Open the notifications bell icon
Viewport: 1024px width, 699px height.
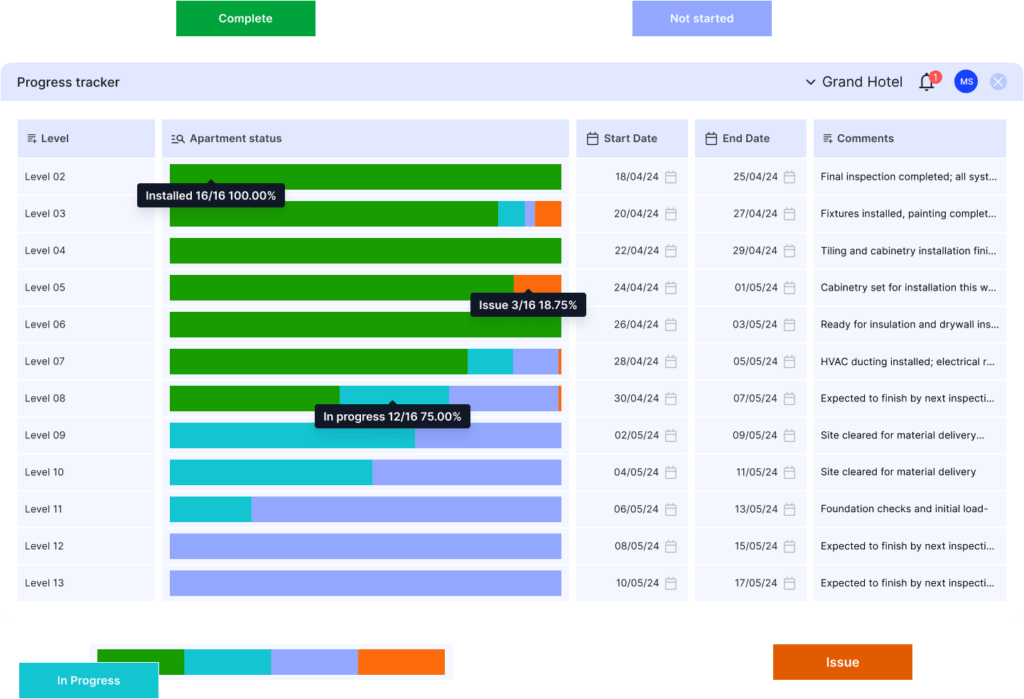(x=927, y=82)
